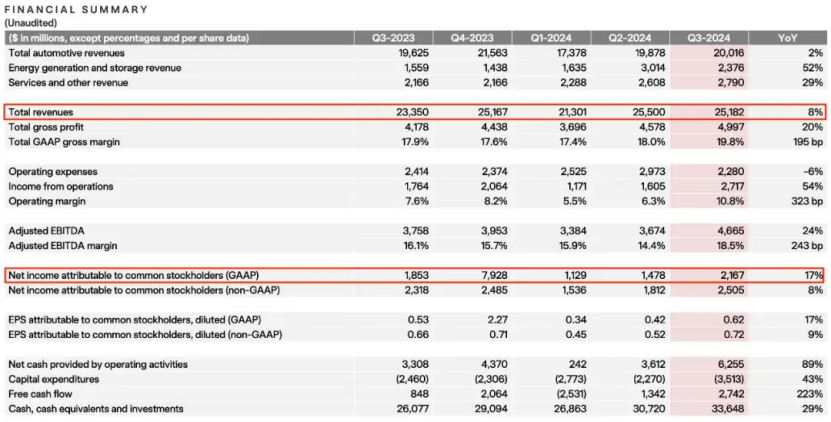The width and height of the screenshot is (831, 422).
Task: Click the Total automotive revenues row label
Action: 66,52
